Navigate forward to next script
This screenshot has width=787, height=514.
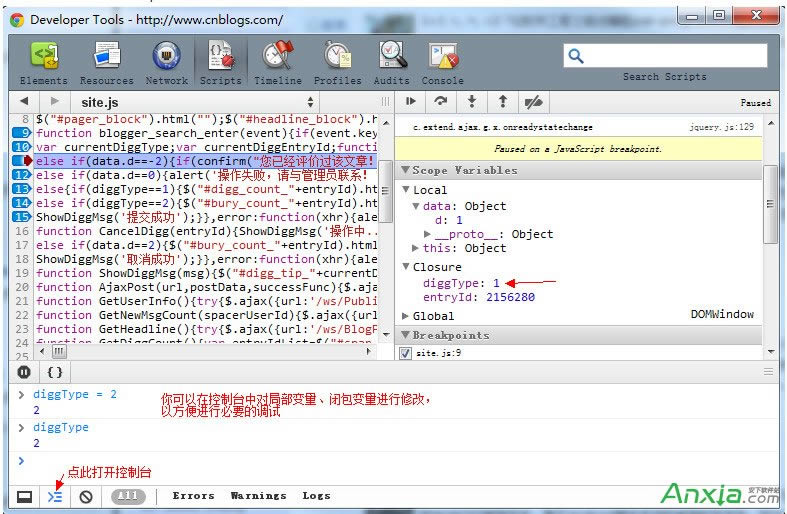[54, 101]
